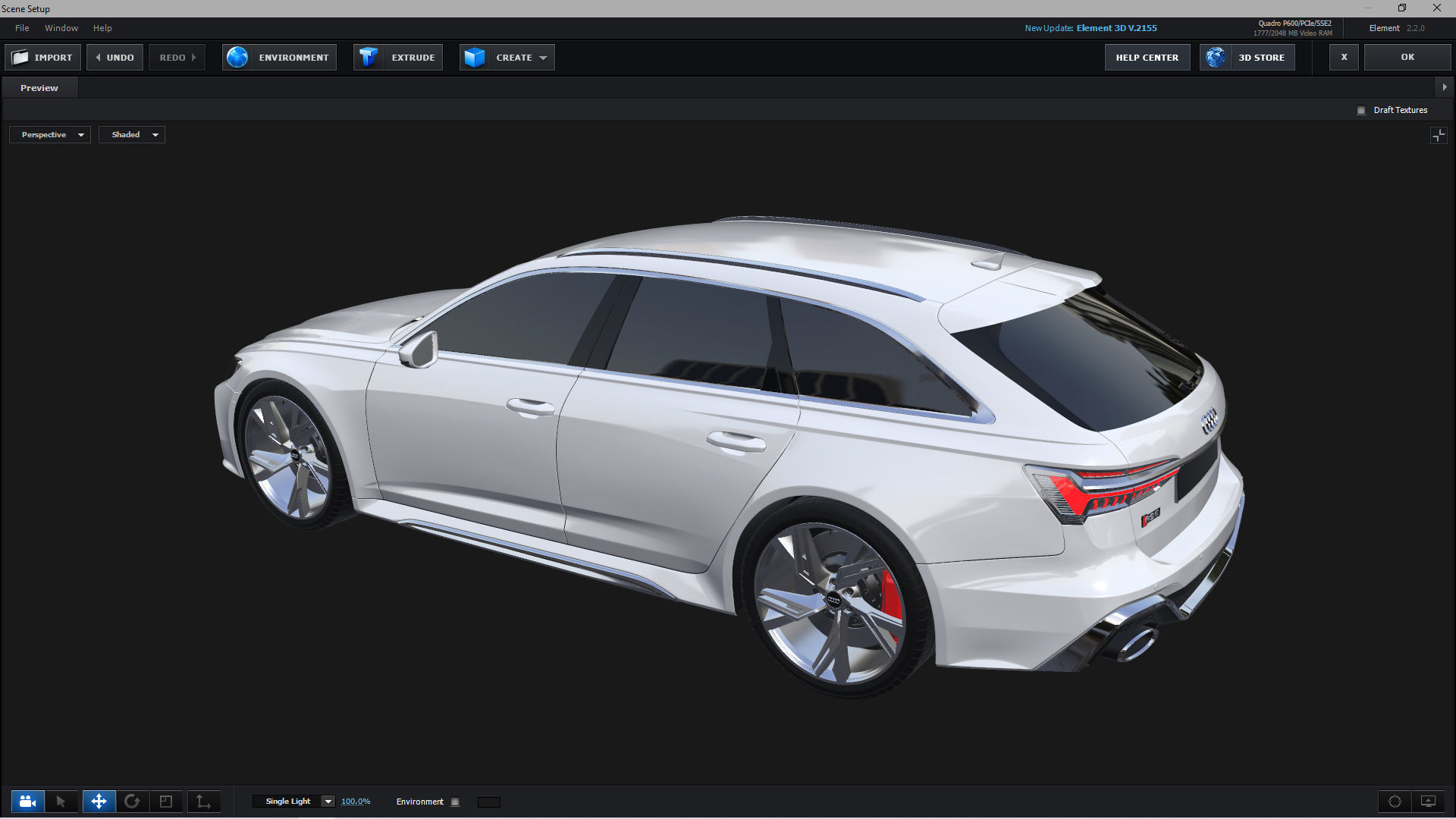This screenshot has width=1456, height=819.
Task: Activate the scale transform tool
Action: point(166,802)
